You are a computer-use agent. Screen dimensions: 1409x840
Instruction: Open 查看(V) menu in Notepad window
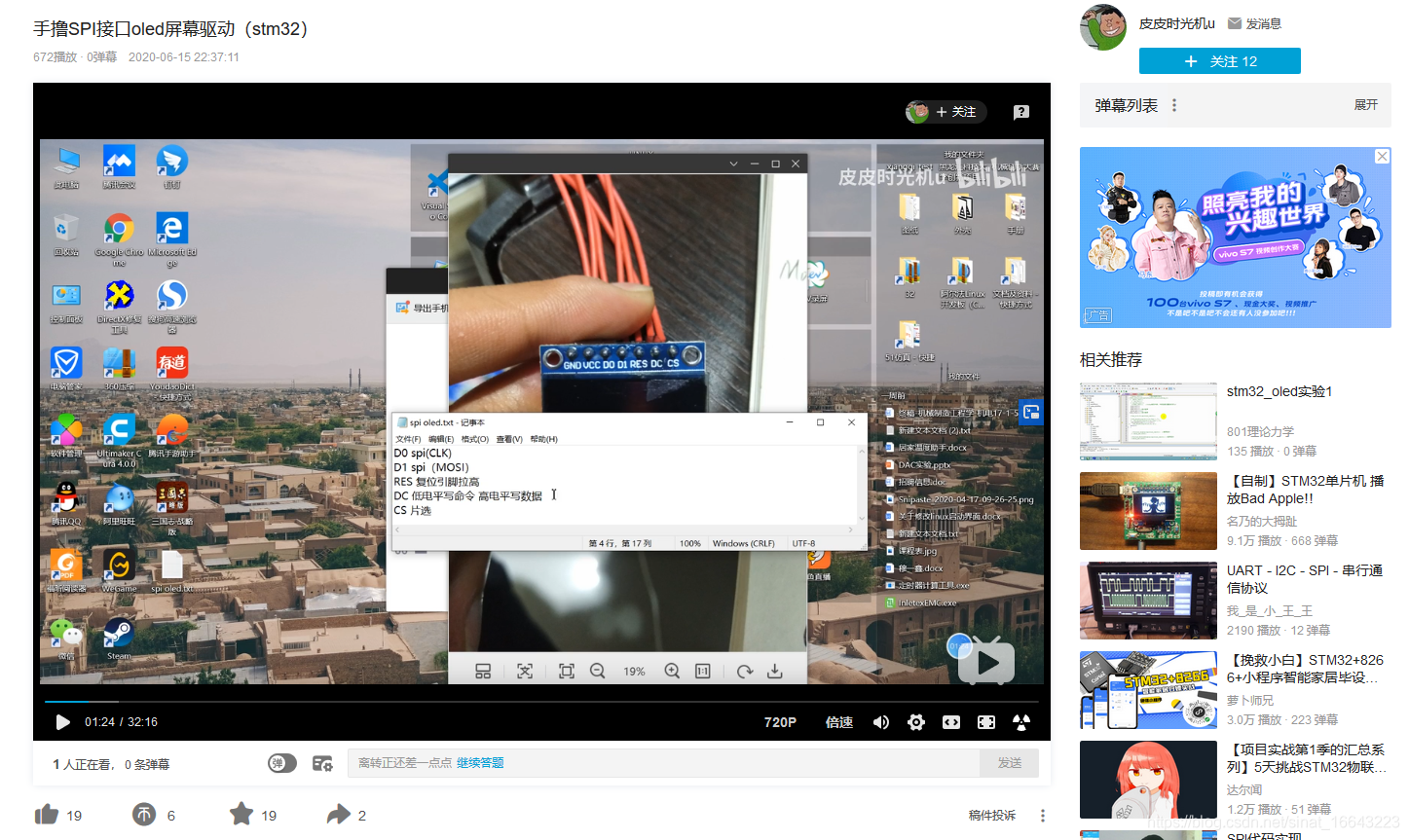509,440
